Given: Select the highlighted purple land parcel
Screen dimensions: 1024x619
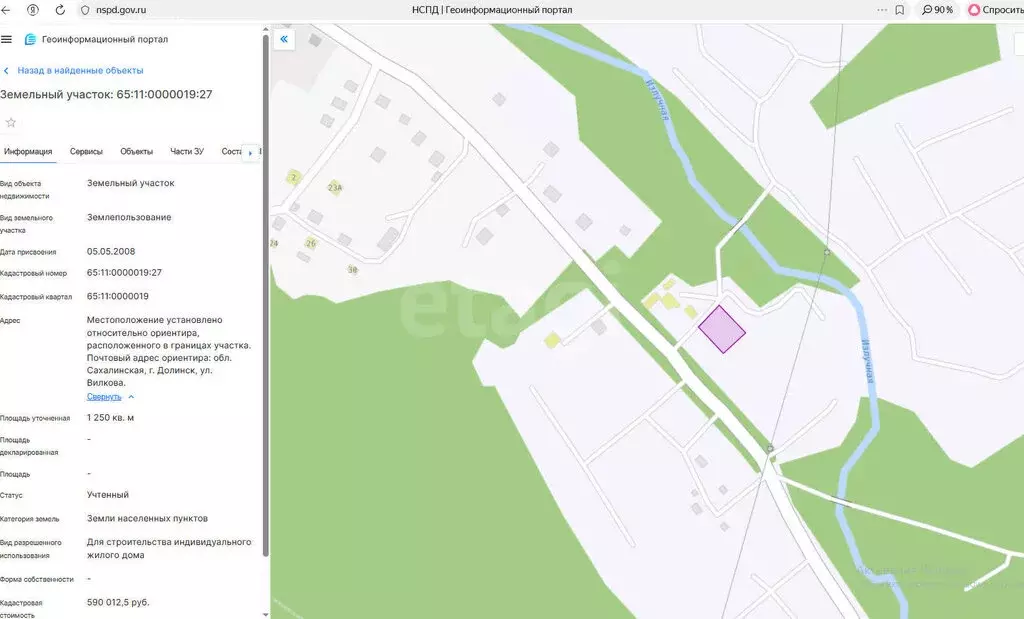Looking at the screenshot, I should pyautogui.click(x=721, y=329).
